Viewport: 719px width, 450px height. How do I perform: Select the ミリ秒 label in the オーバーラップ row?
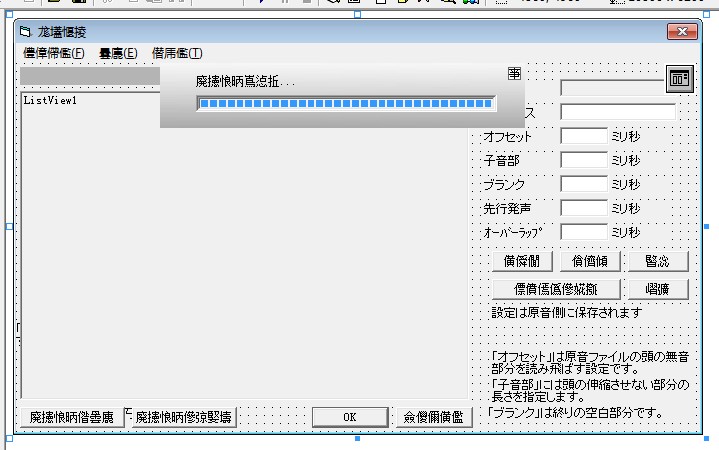(626, 233)
